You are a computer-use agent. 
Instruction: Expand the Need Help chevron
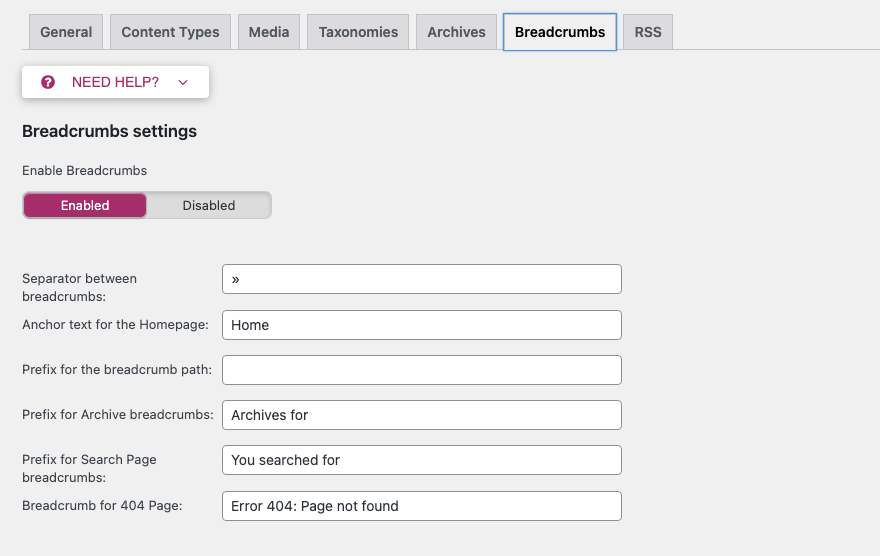click(183, 82)
